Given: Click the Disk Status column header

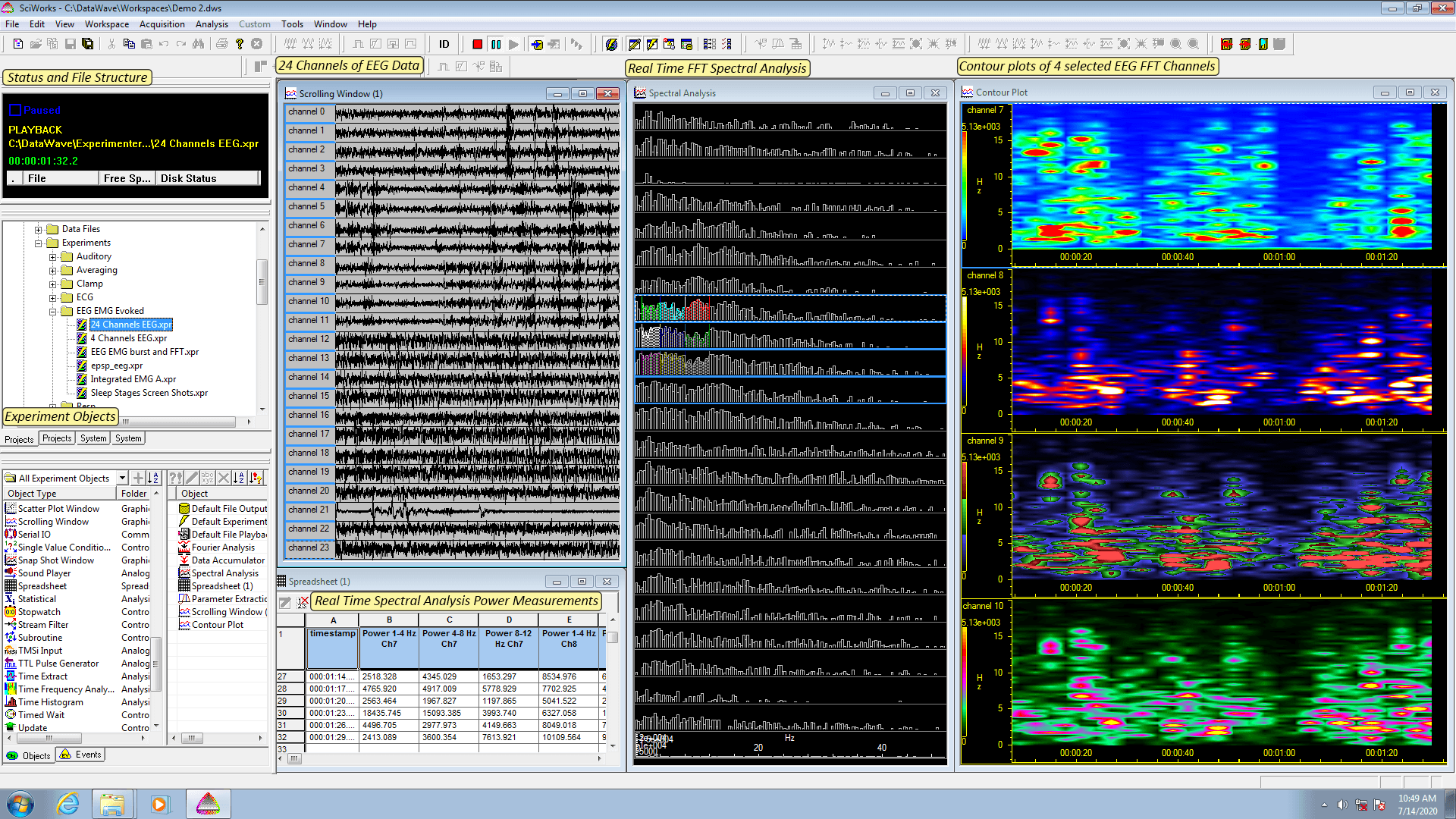Looking at the screenshot, I should [208, 178].
